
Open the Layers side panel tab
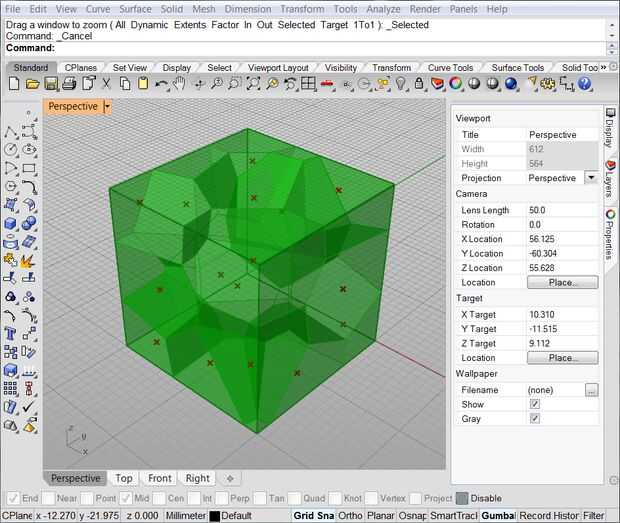[x=610, y=178]
